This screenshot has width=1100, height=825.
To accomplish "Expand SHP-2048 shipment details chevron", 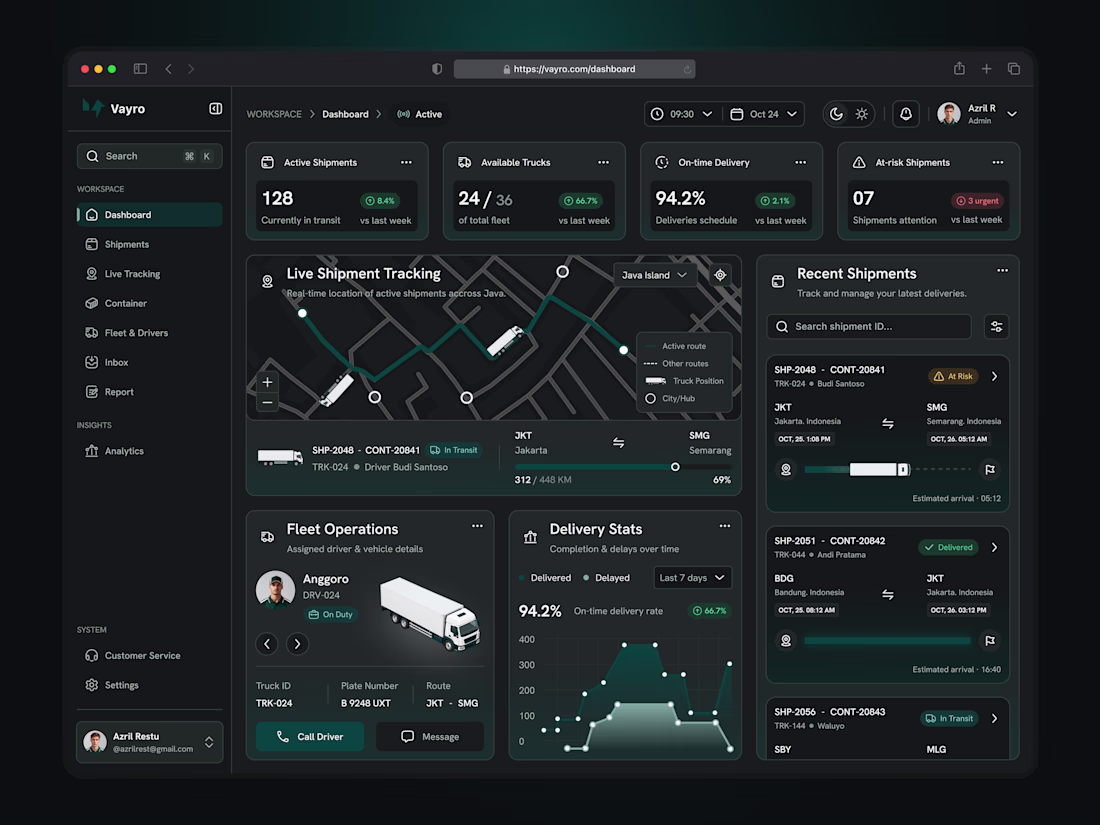I will tap(994, 377).
